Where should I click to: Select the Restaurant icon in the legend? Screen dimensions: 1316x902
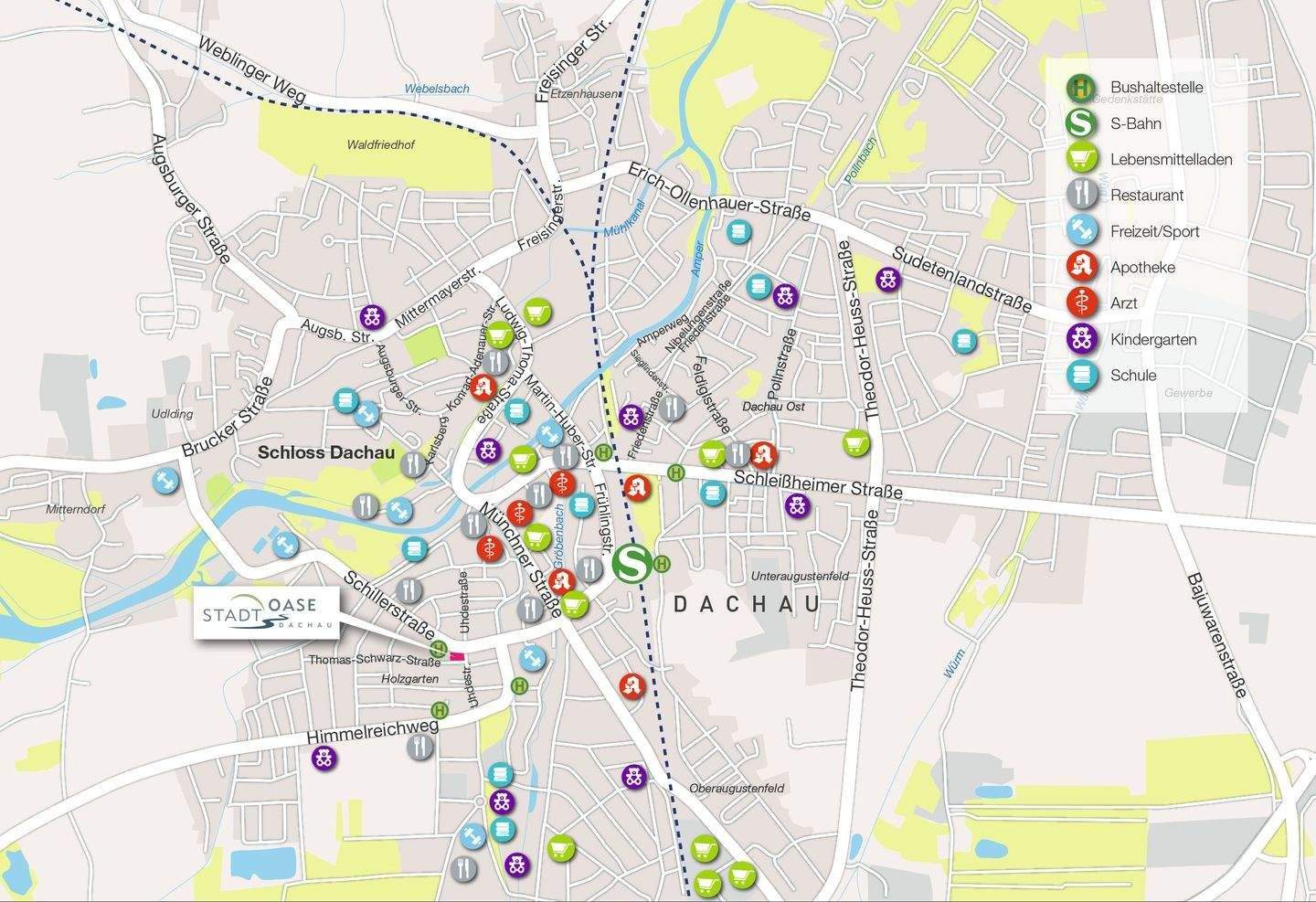pos(1081,195)
